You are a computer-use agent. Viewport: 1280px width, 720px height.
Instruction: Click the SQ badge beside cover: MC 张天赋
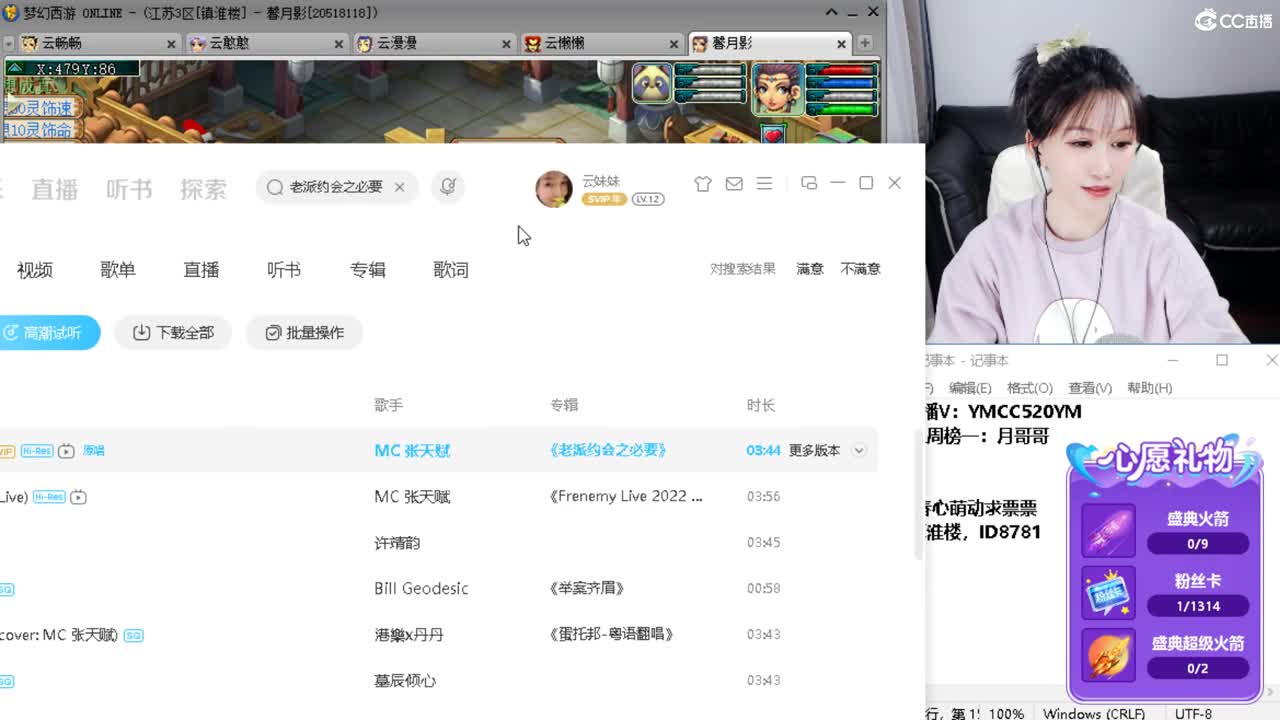pyautogui.click(x=133, y=635)
